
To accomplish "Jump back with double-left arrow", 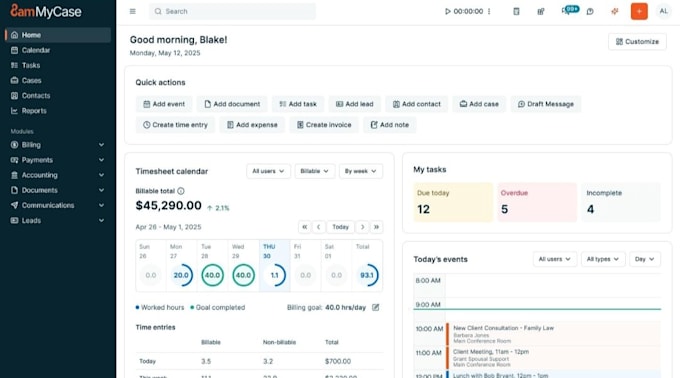I will [x=304, y=227].
